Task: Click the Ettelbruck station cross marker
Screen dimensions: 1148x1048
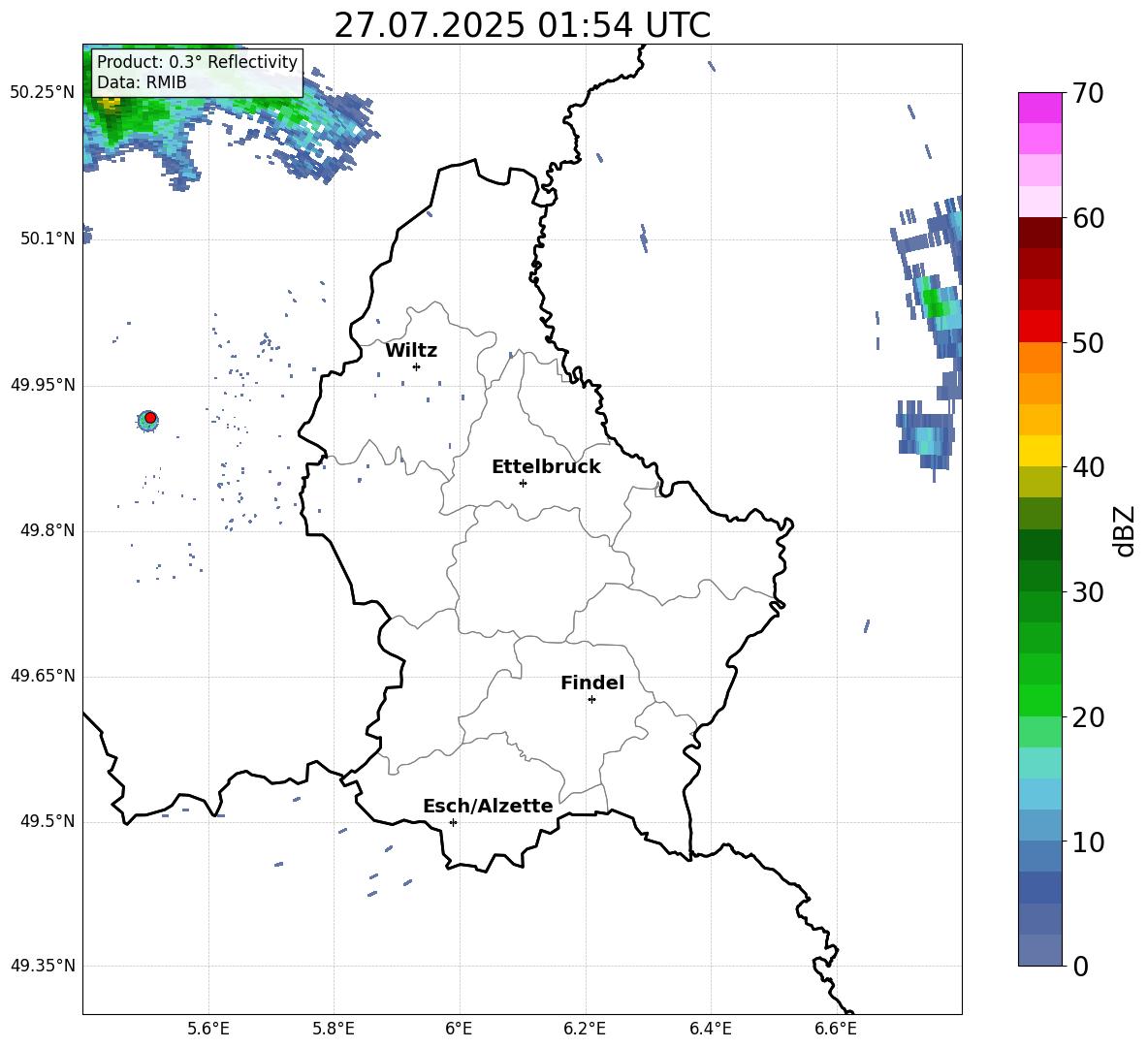Action: pos(523,483)
